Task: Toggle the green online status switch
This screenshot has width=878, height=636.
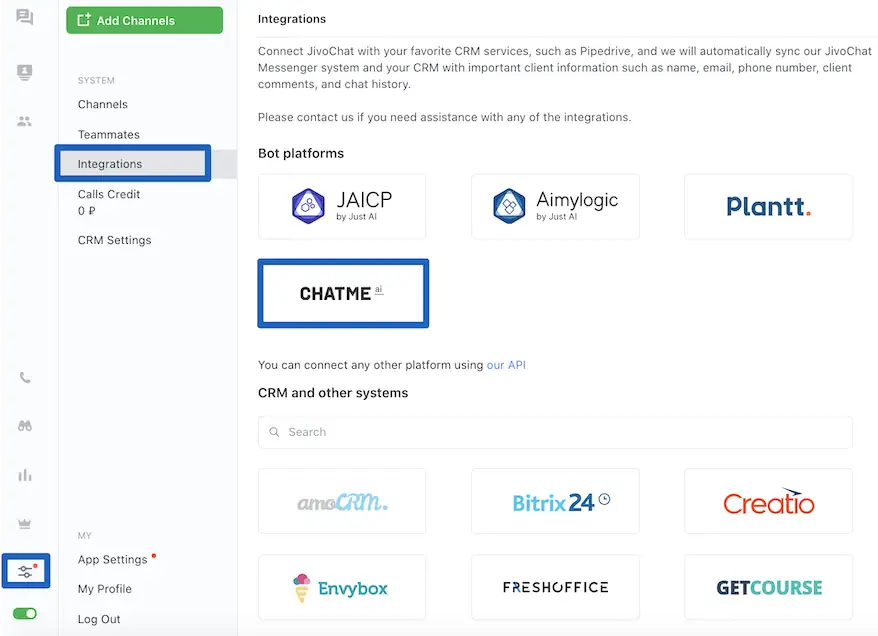Action: (x=25, y=613)
